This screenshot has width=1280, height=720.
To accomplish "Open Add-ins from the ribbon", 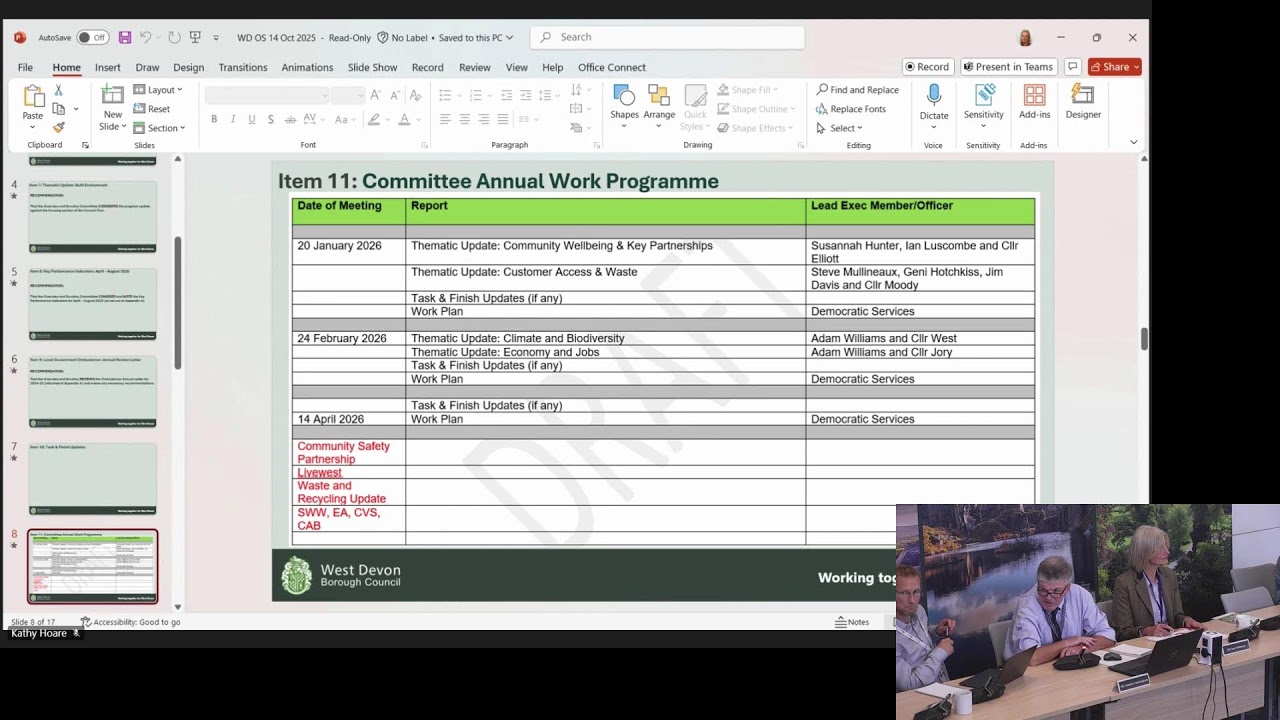I will point(1035,102).
